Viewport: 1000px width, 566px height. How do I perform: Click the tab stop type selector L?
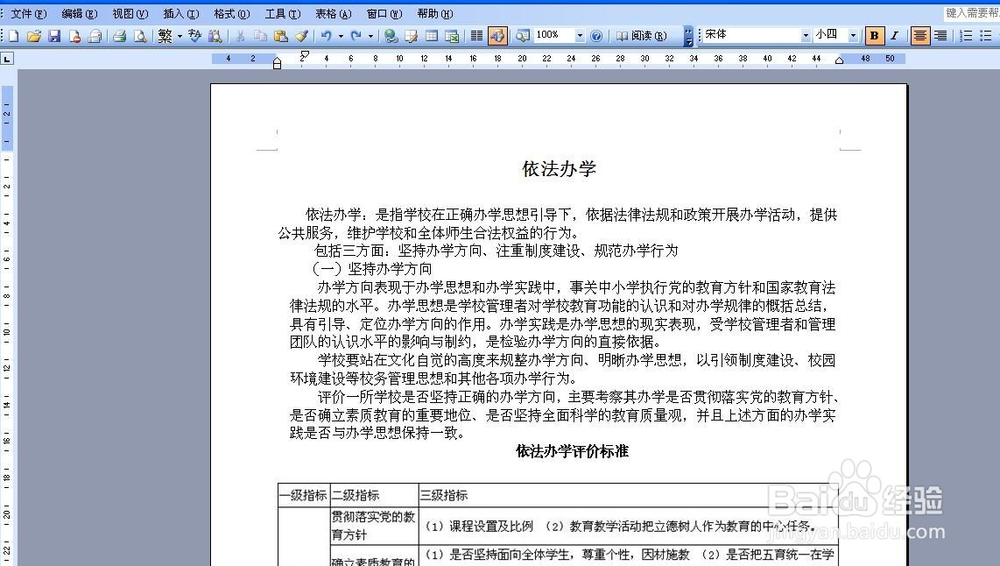(x=7, y=59)
